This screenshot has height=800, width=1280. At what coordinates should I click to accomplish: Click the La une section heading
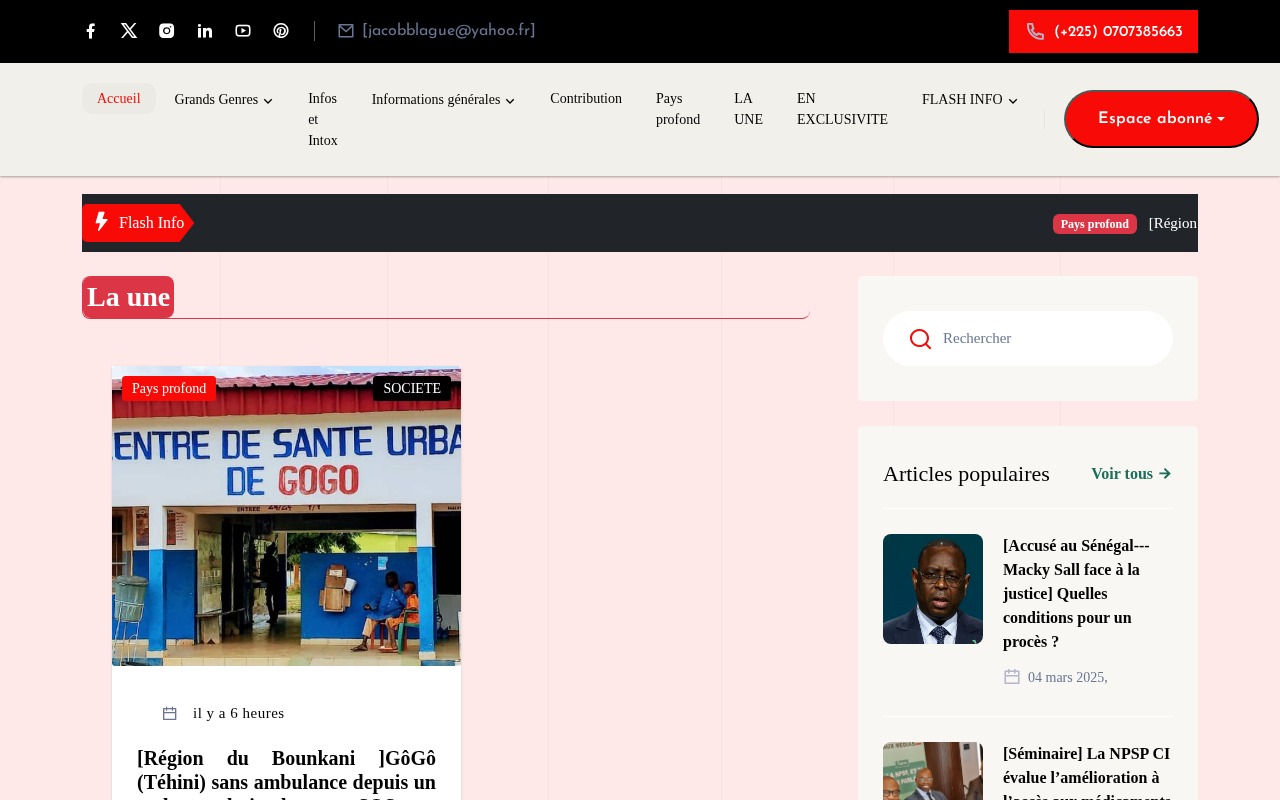click(x=128, y=297)
